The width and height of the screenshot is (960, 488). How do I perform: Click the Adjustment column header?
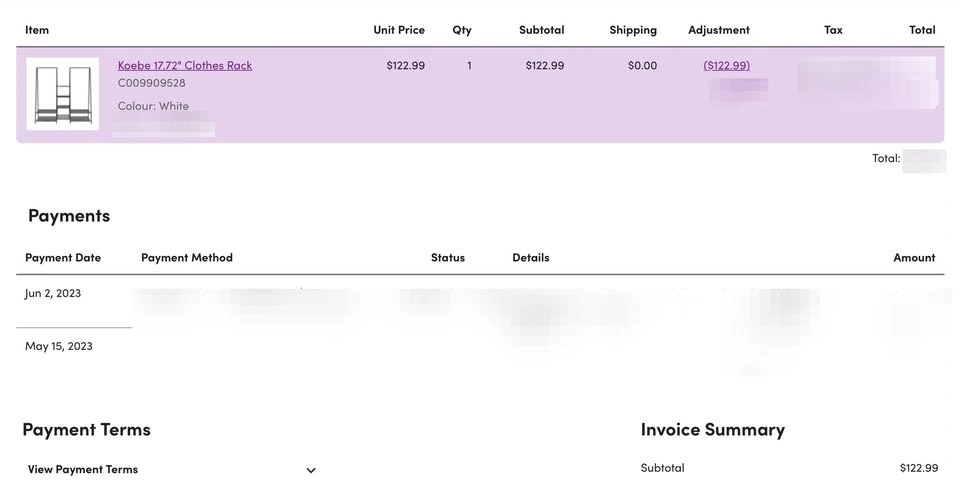point(719,30)
